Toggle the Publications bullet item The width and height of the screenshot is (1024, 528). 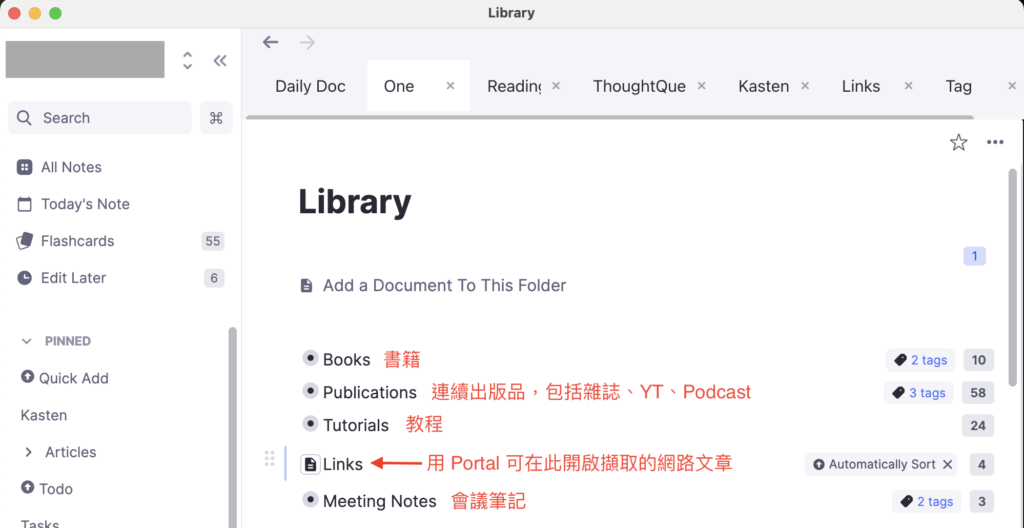coord(310,392)
